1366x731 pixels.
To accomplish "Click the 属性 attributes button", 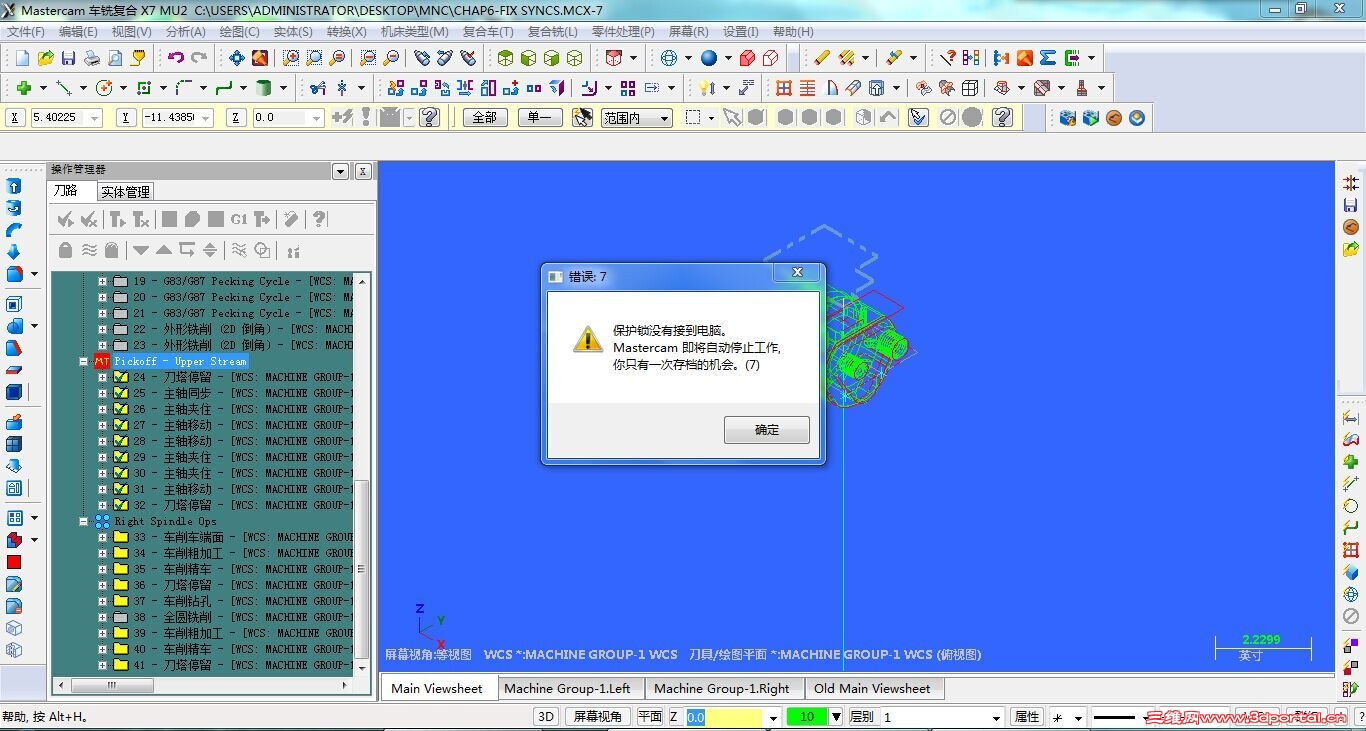I will tap(1027, 717).
